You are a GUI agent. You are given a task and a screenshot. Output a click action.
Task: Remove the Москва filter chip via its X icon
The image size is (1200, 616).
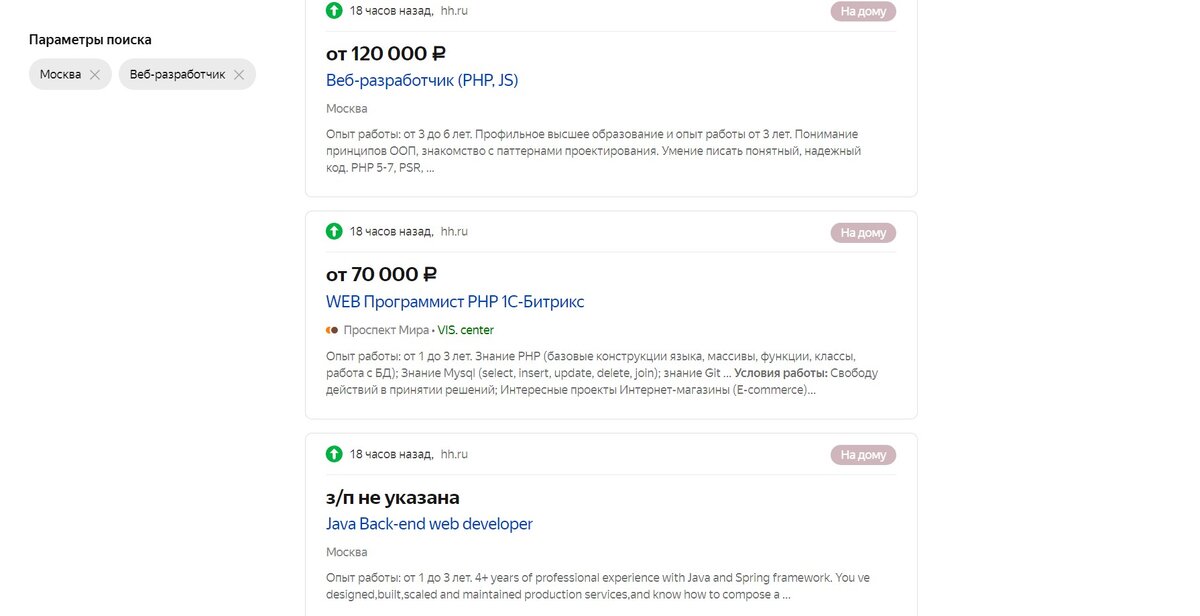coord(96,74)
